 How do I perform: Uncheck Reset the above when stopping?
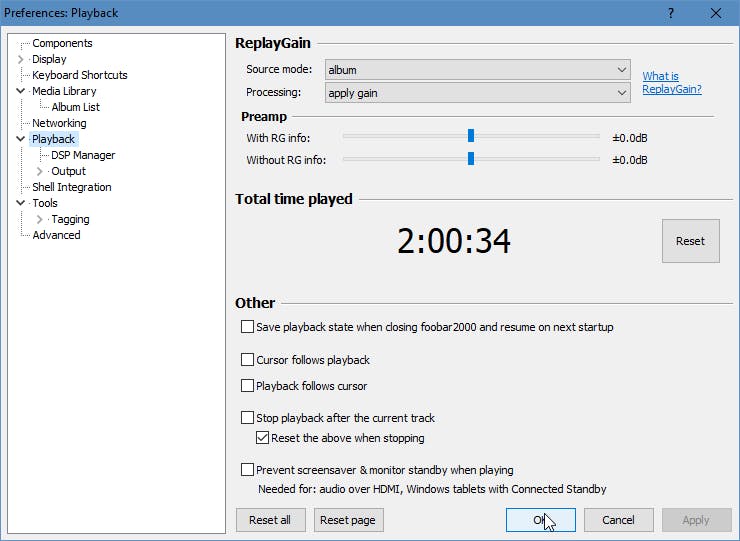(x=263, y=438)
